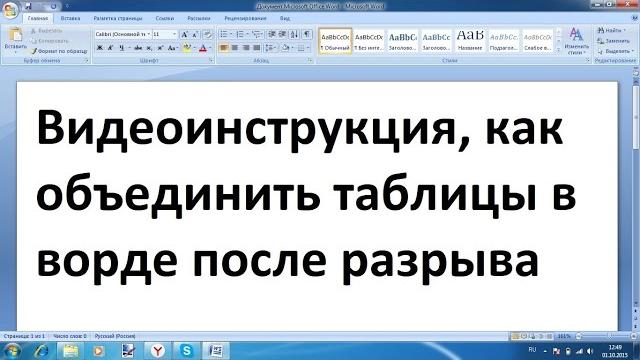Click the word count (Число слов) in status bar
This screenshot has height=360, width=640.
click(x=70, y=336)
